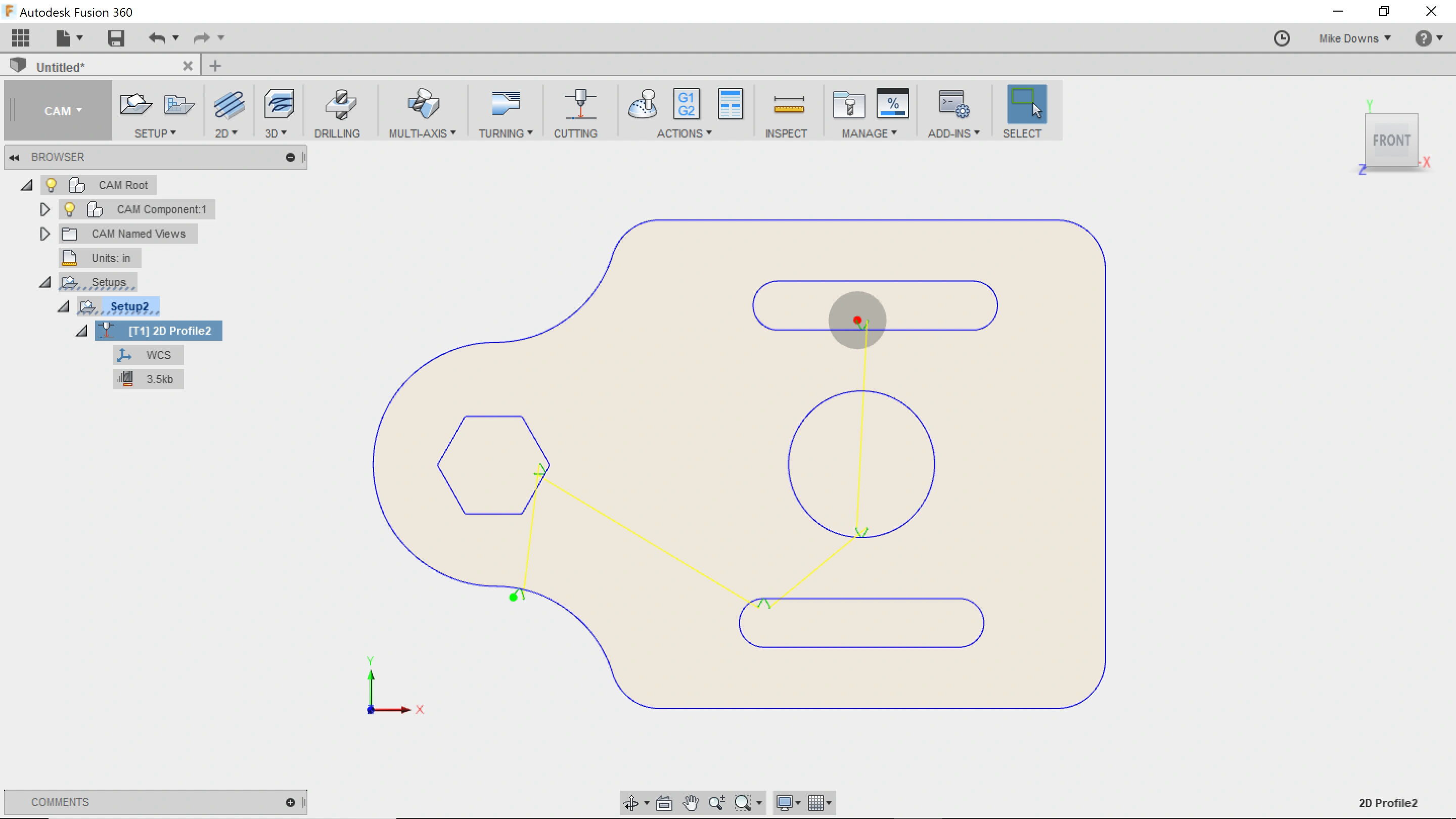Click the Drilling tool icon
This screenshot has height=819, width=1456.
click(340, 105)
